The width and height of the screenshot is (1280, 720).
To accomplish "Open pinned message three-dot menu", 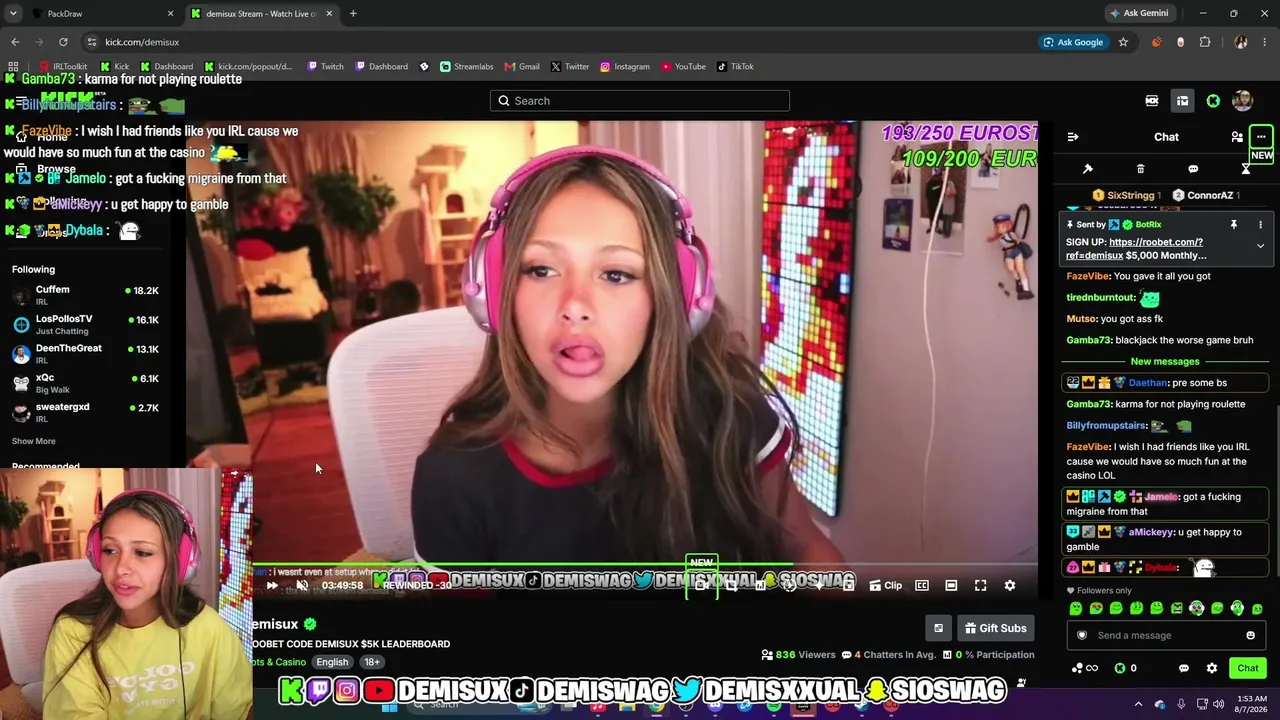I will click(1260, 225).
